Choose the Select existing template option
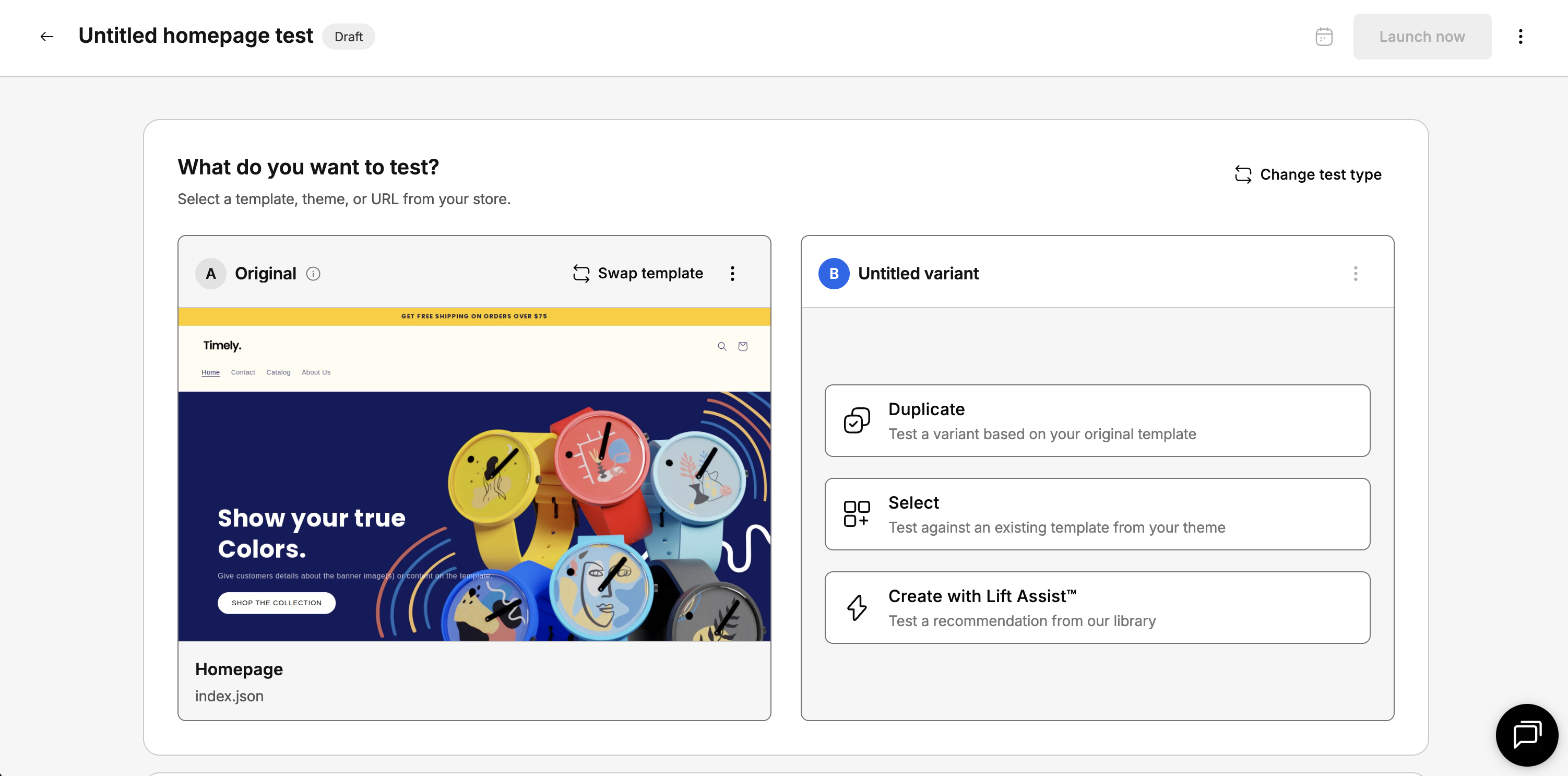The width and height of the screenshot is (1568, 776). pyautogui.click(x=1097, y=514)
